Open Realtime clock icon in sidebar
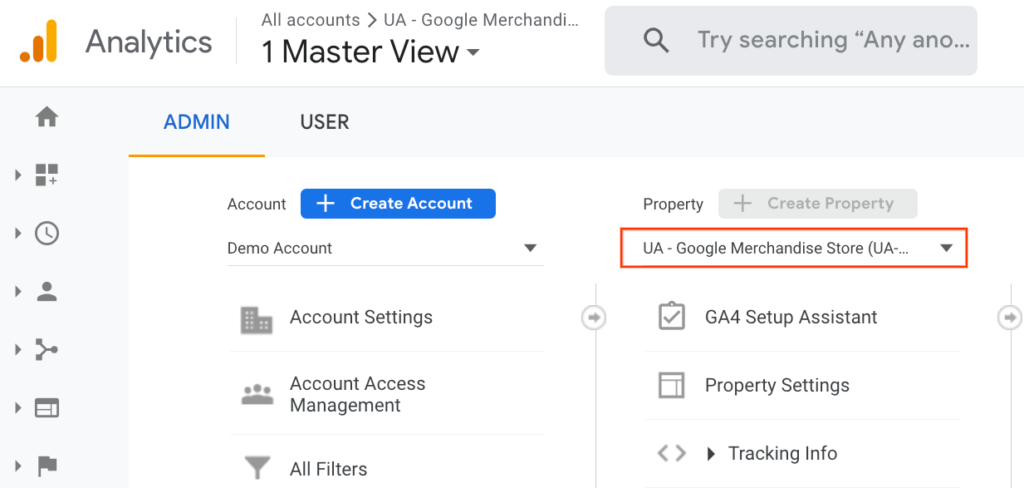The width and height of the screenshot is (1024, 488). click(x=47, y=234)
